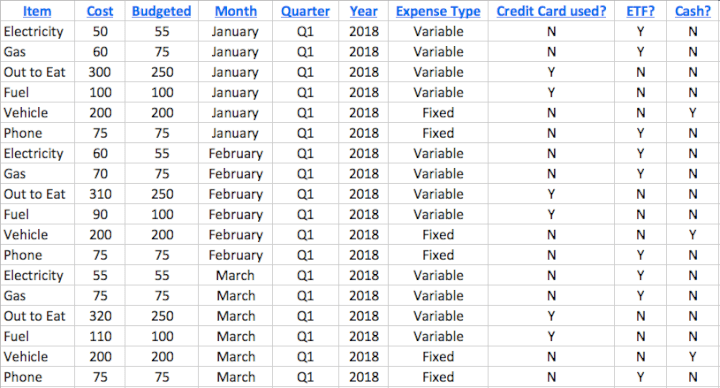Select January month cell in Gas row
This screenshot has width=720, height=388.
(x=236, y=52)
